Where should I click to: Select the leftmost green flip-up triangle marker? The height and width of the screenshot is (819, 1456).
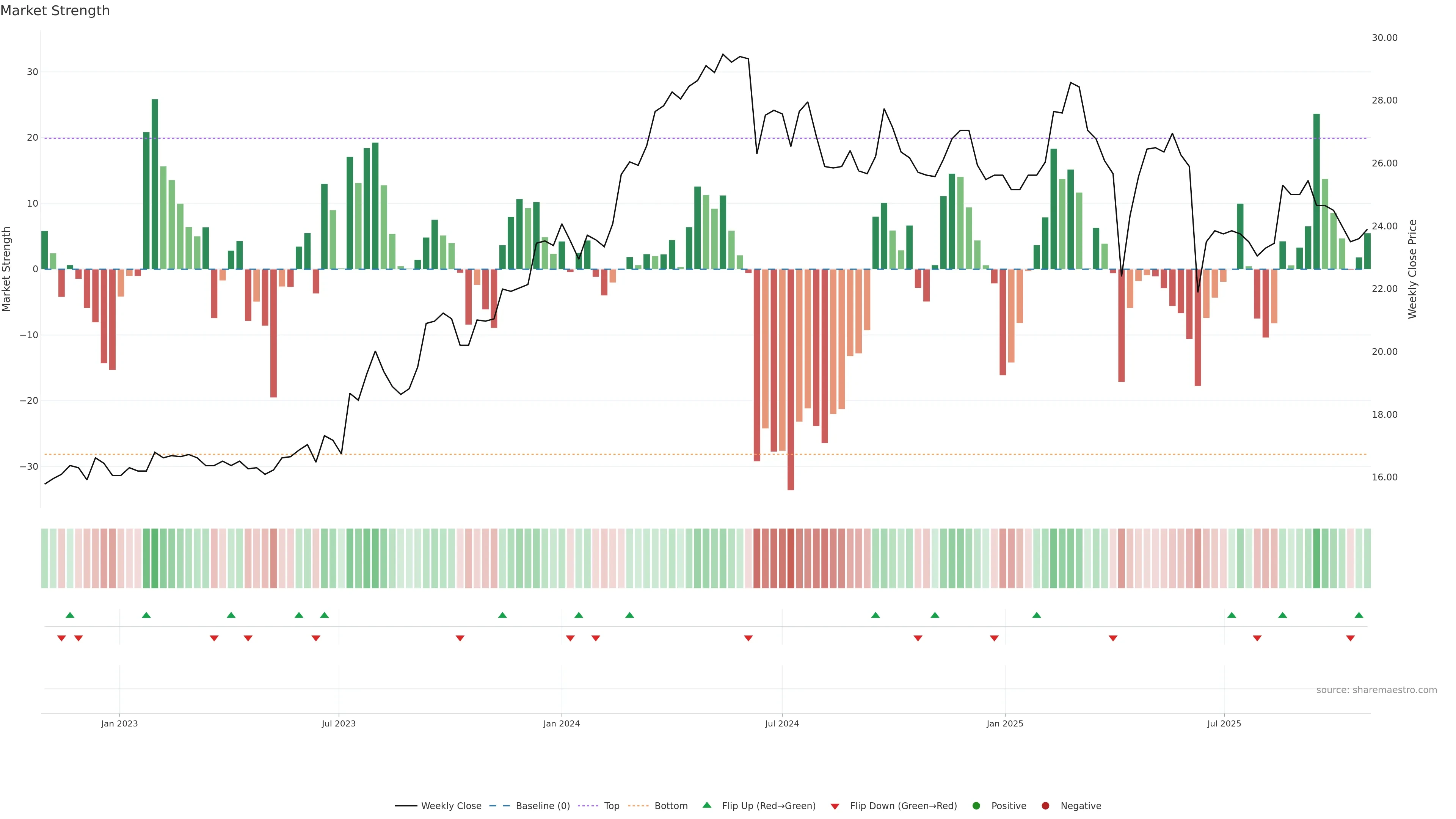pyautogui.click(x=70, y=615)
